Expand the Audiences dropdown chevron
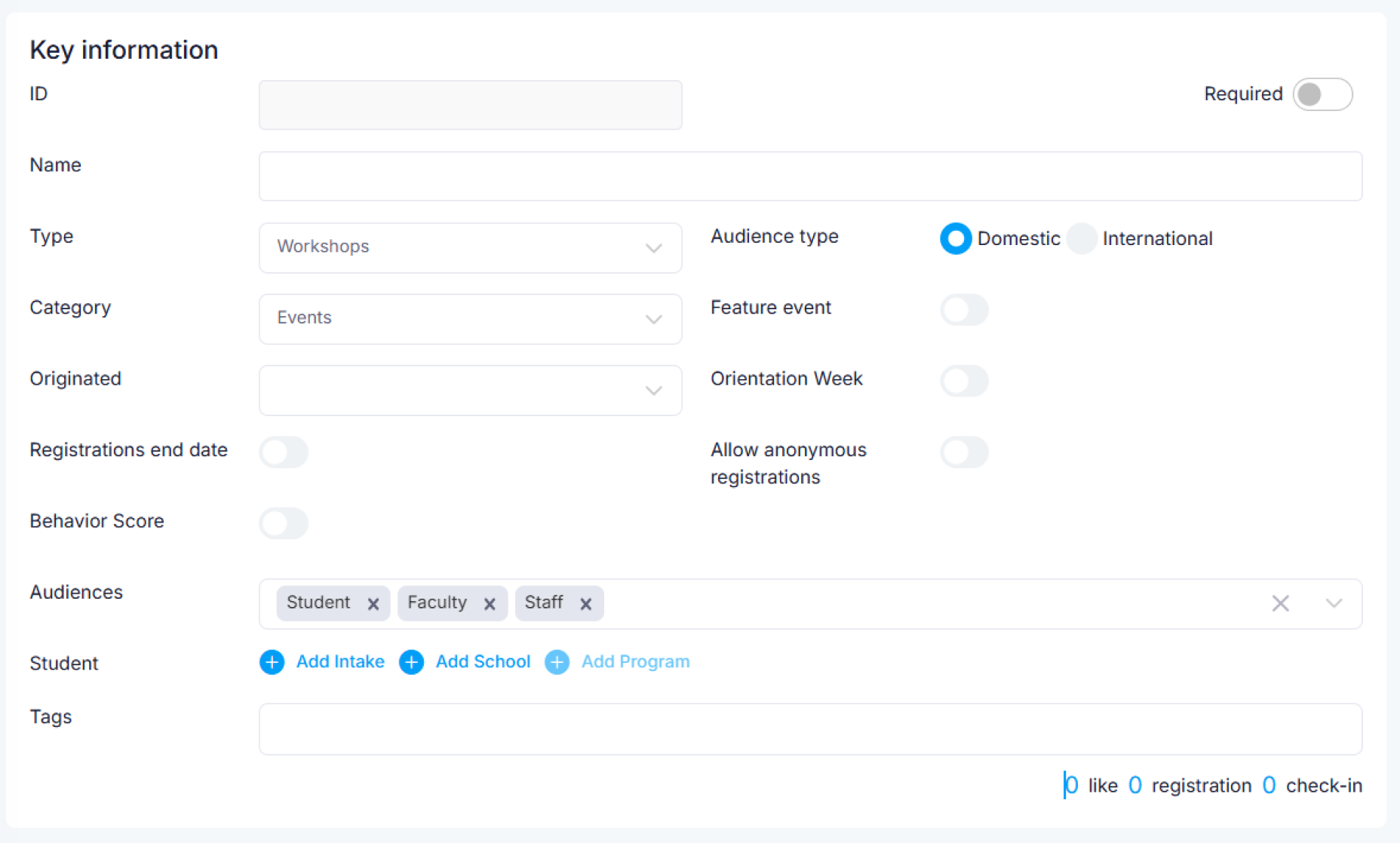1400x843 pixels. click(x=1334, y=603)
